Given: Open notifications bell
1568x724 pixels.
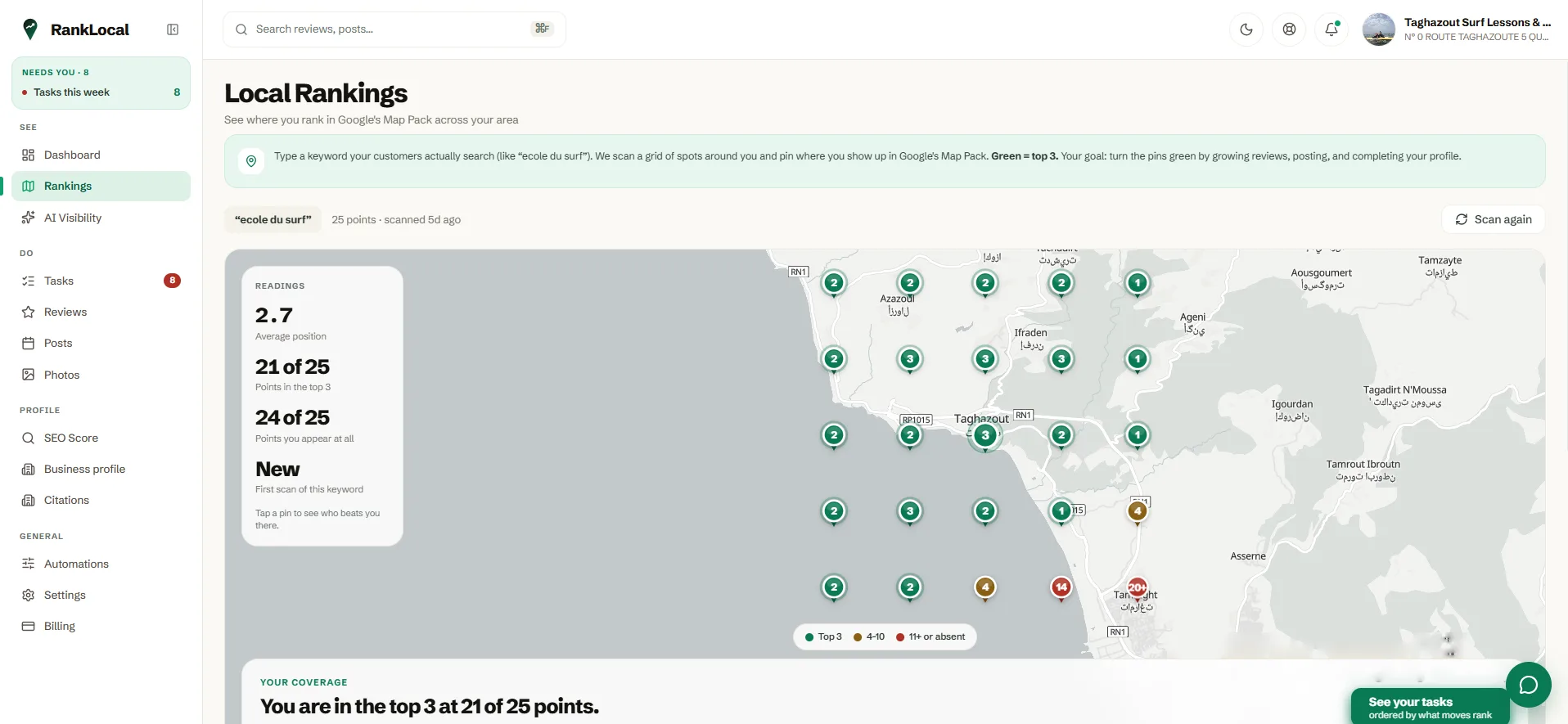Looking at the screenshot, I should (x=1331, y=29).
